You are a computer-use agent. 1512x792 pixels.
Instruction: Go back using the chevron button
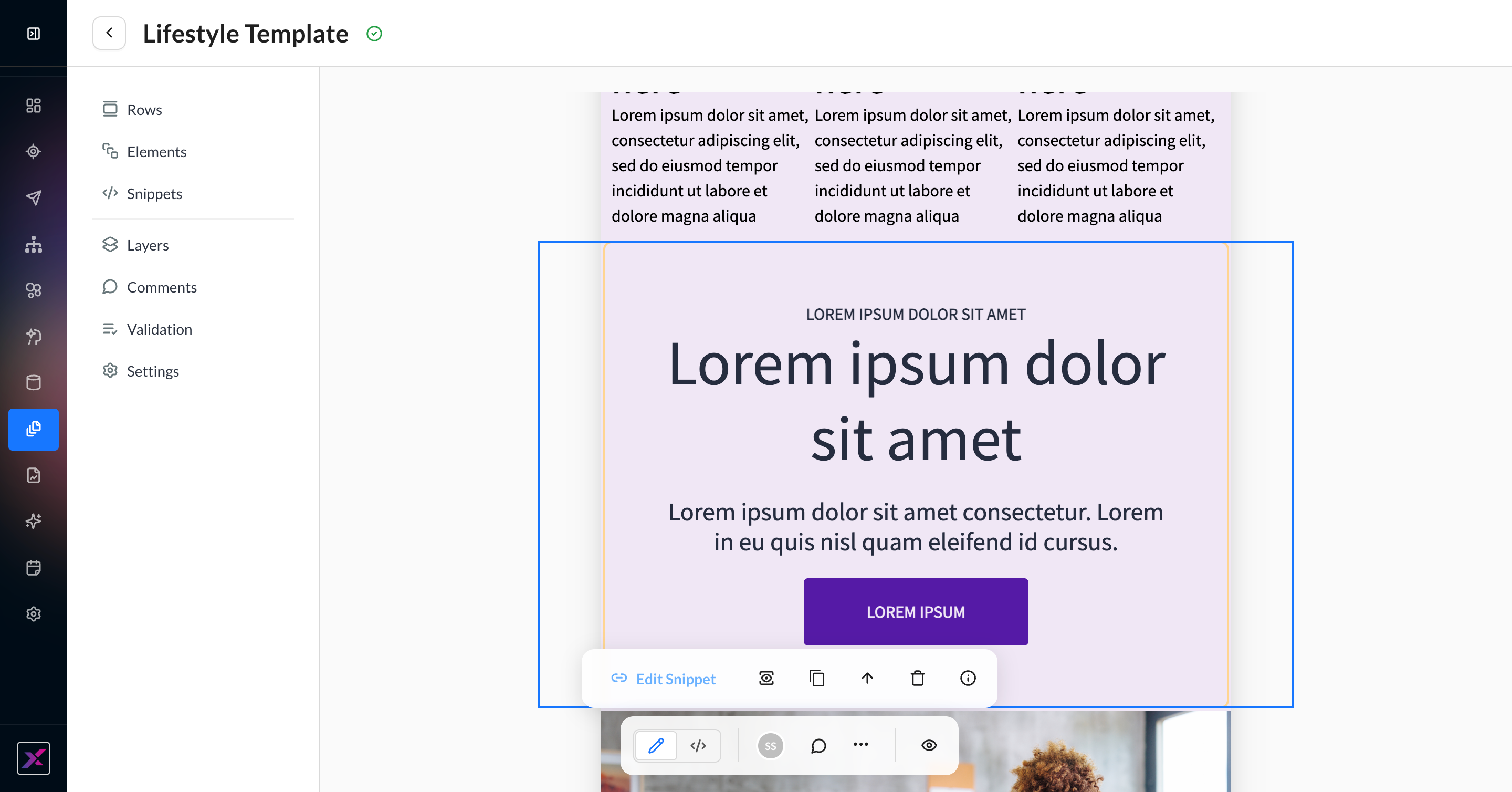(x=109, y=33)
